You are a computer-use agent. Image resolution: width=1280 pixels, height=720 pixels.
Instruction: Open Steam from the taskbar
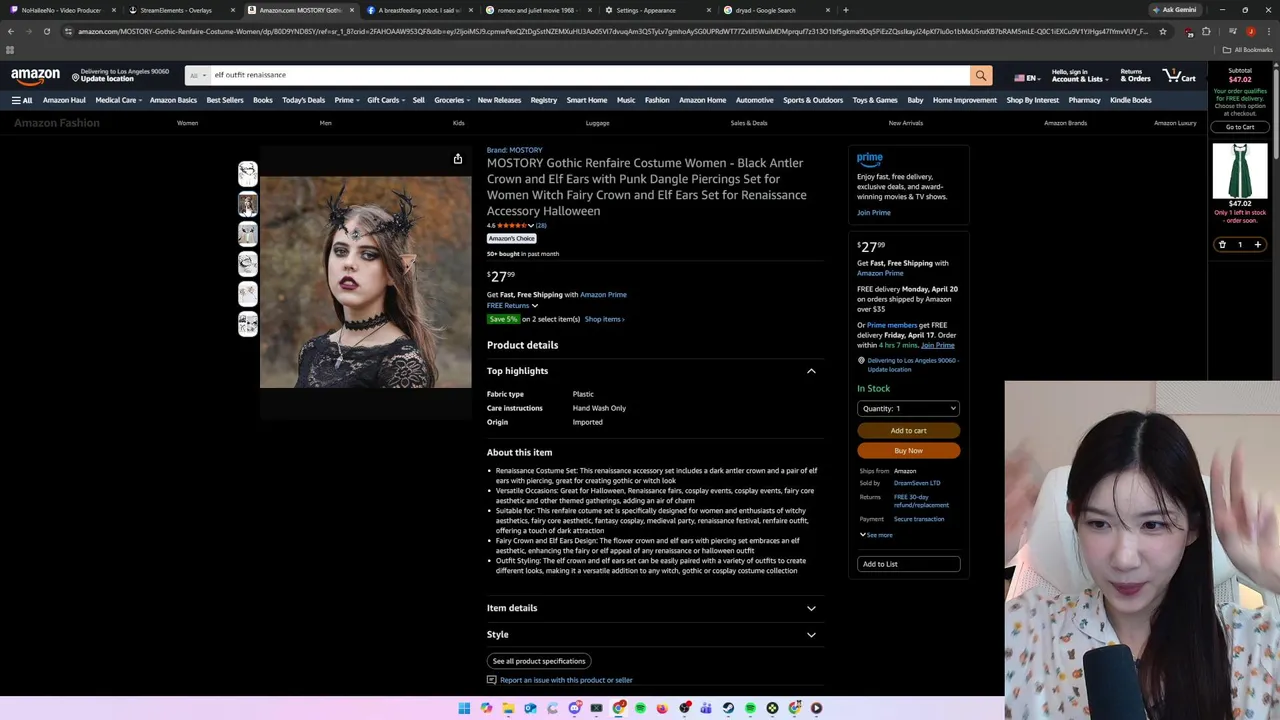coord(728,708)
